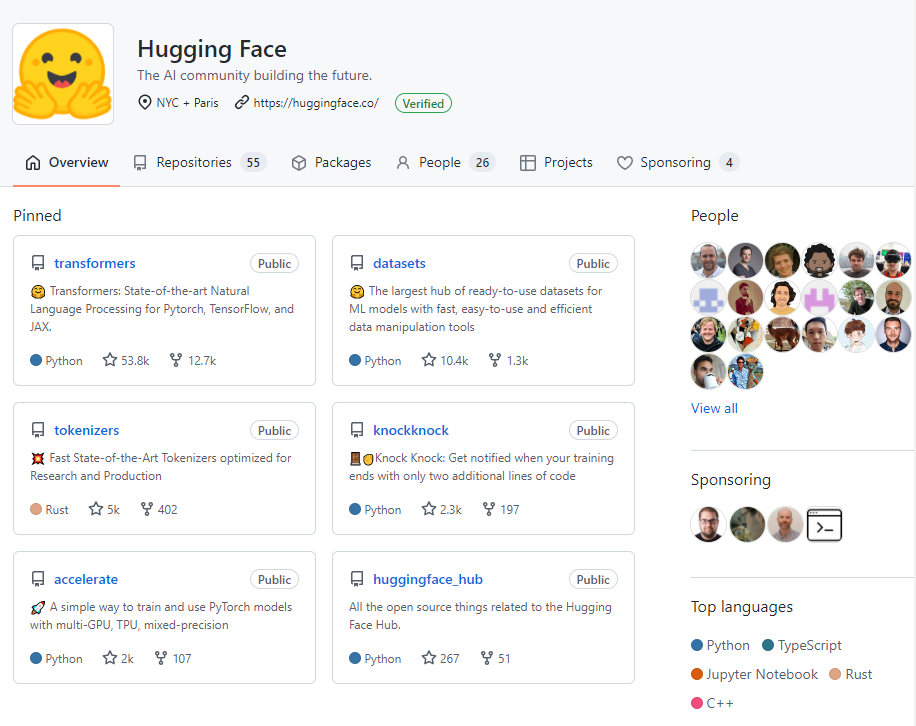Image resolution: width=916 pixels, height=726 pixels.
Task: Click the Rust color dot on tokenizers card
Action: coord(36,509)
